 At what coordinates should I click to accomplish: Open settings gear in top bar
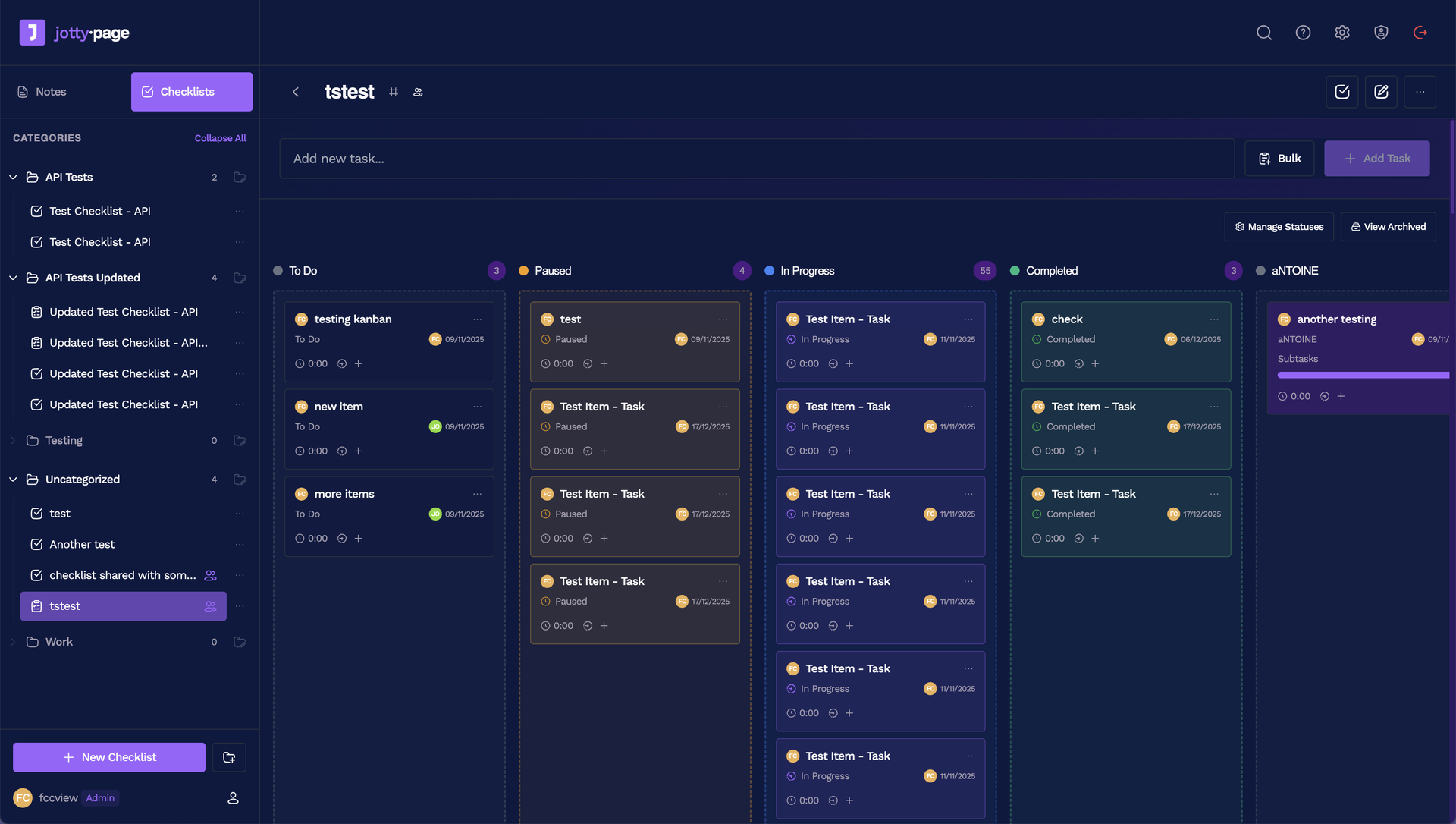(x=1342, y=33)
